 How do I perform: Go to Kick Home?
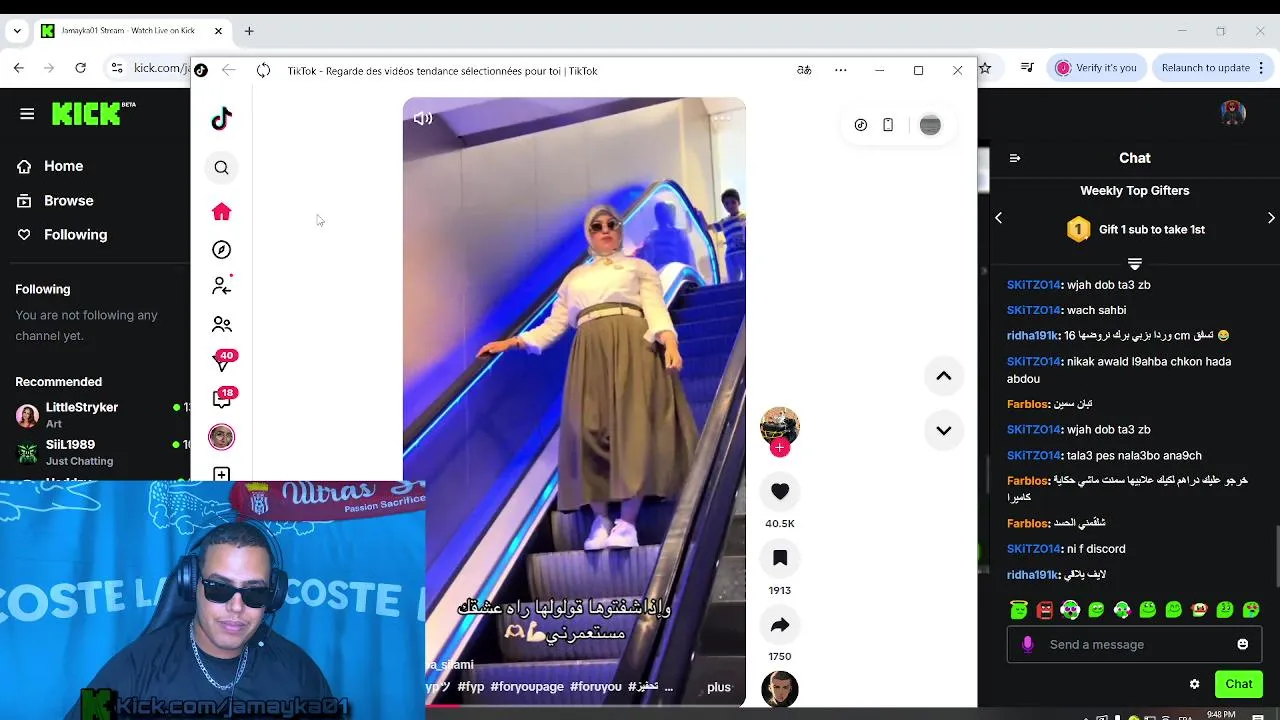63,166
